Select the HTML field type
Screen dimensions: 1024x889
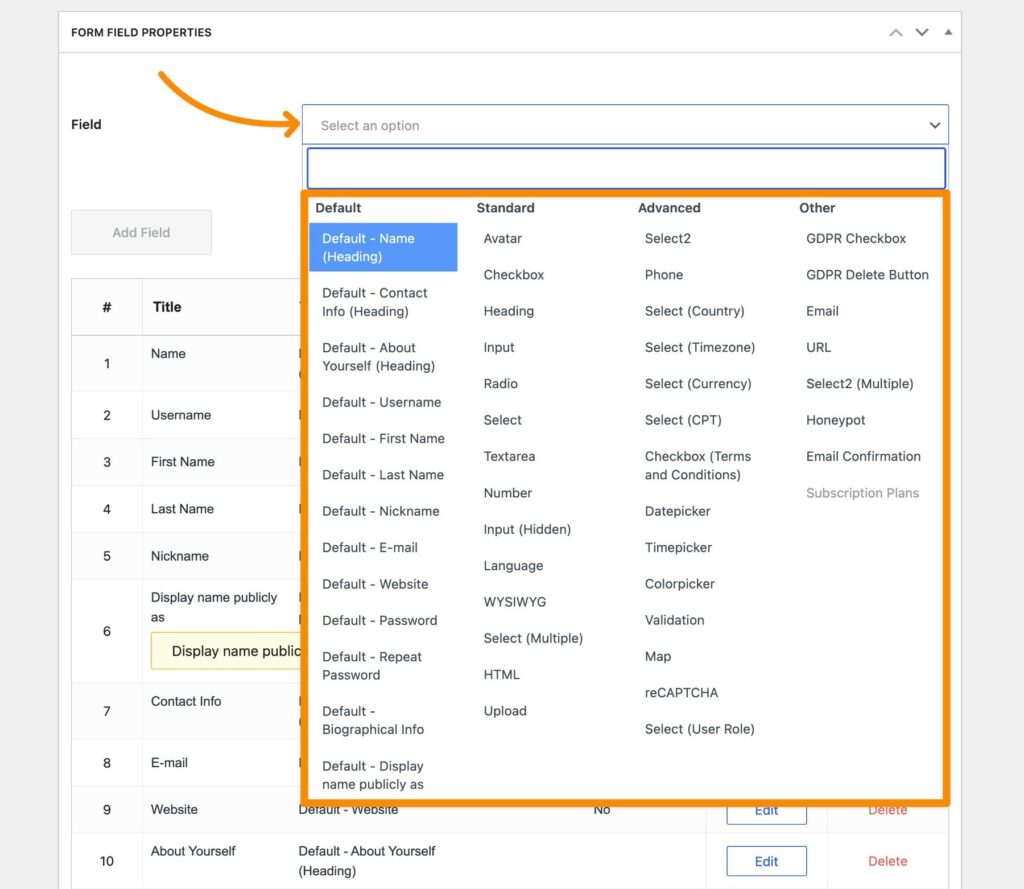[502, 675]
